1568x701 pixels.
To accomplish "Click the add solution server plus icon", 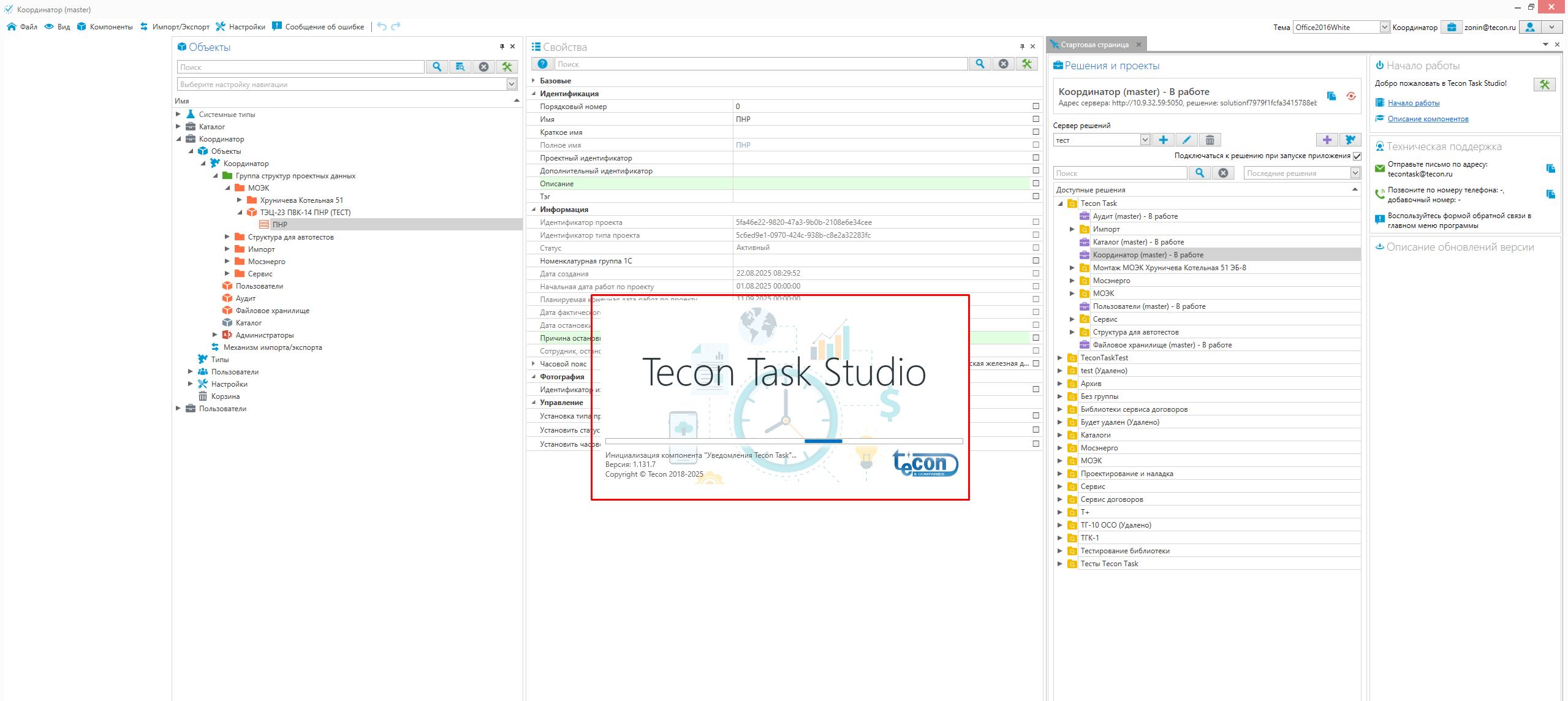I will [1163, 140].
